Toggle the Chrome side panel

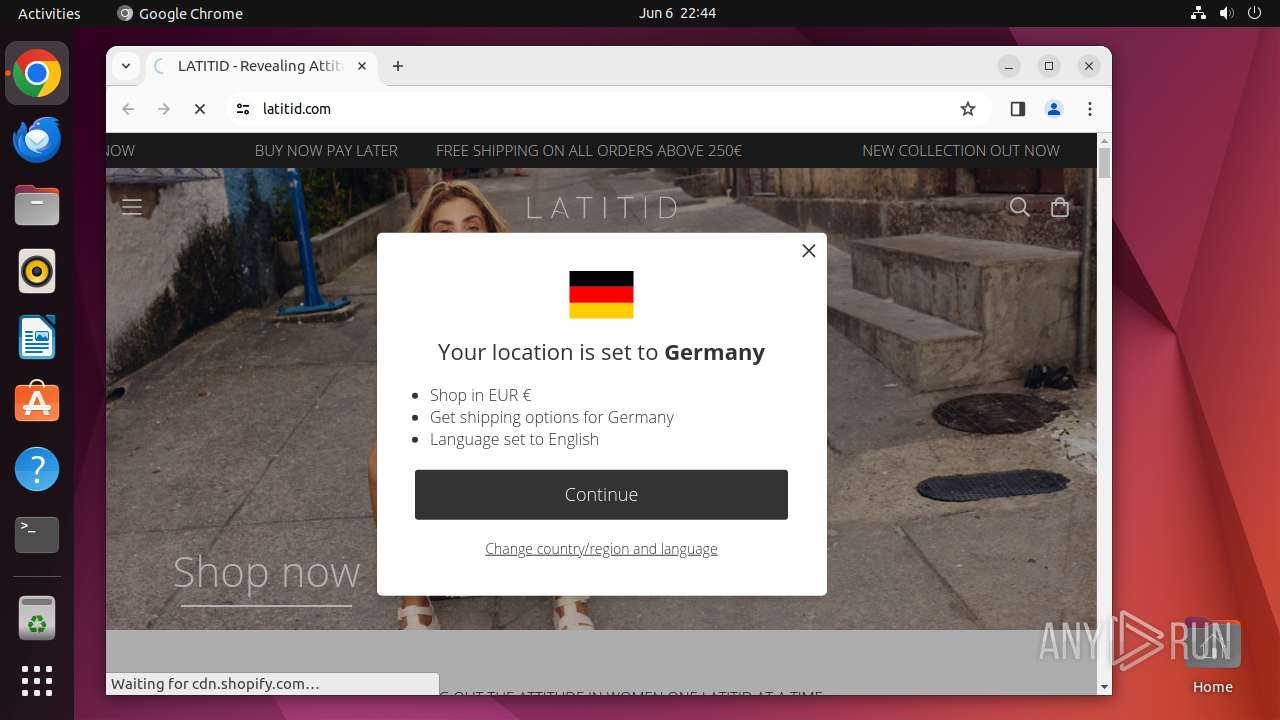[x=1018, y=109]
